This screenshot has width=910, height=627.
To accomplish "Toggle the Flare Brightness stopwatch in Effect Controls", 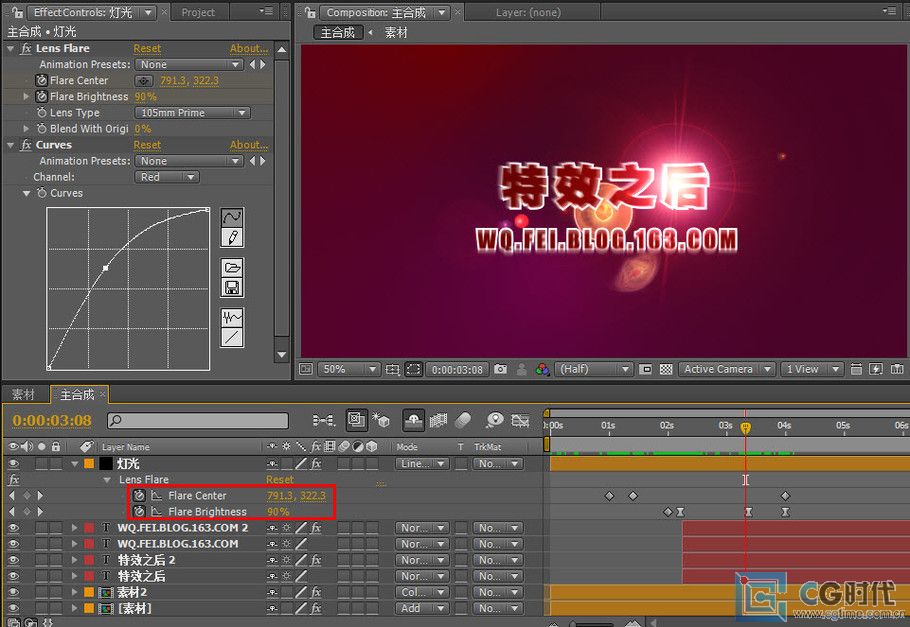I will (41, 96).
